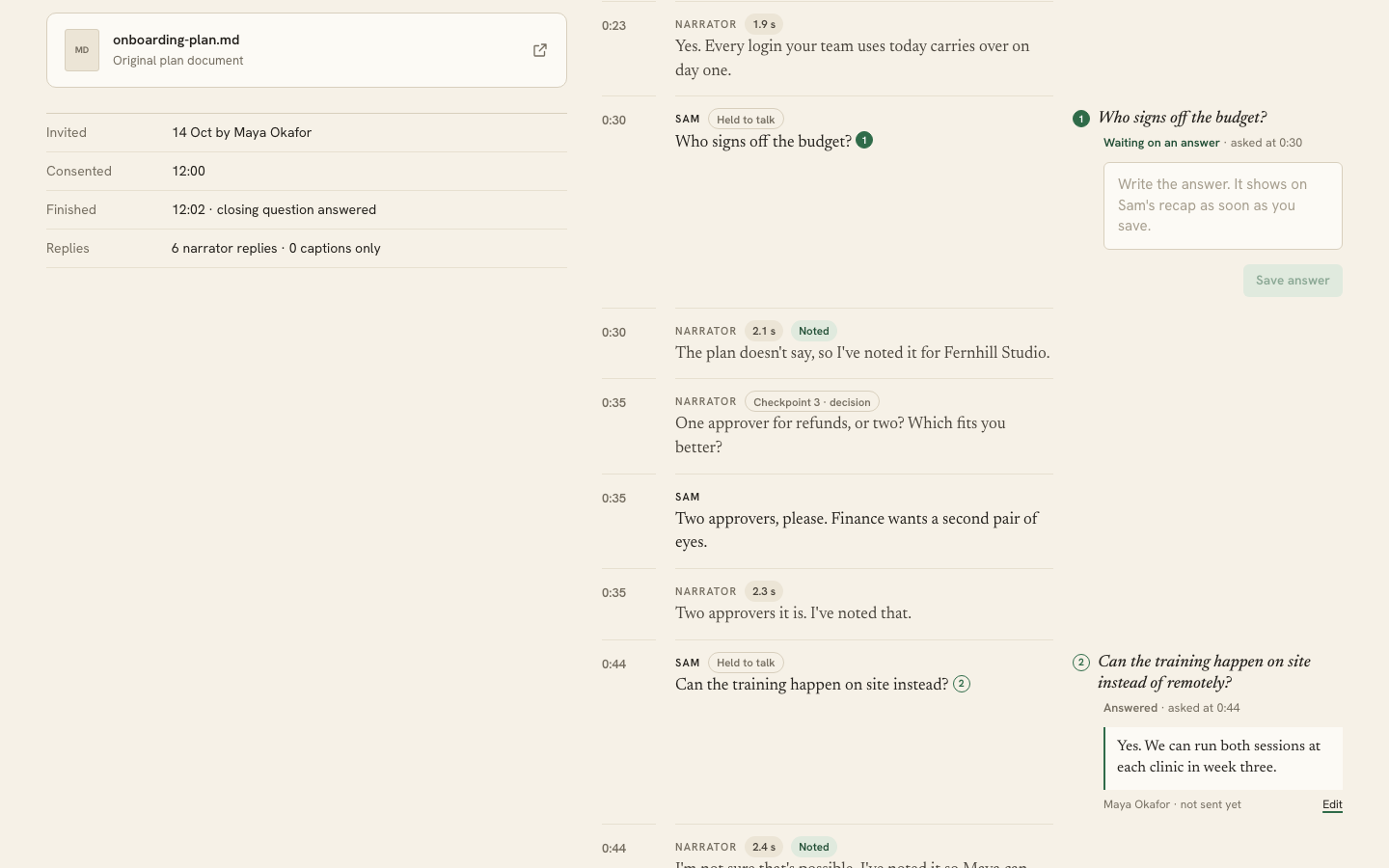Screen dimensions: 1389x868
Task: Click the 2.4 s latency badge
Action: [x=764, y=847]
